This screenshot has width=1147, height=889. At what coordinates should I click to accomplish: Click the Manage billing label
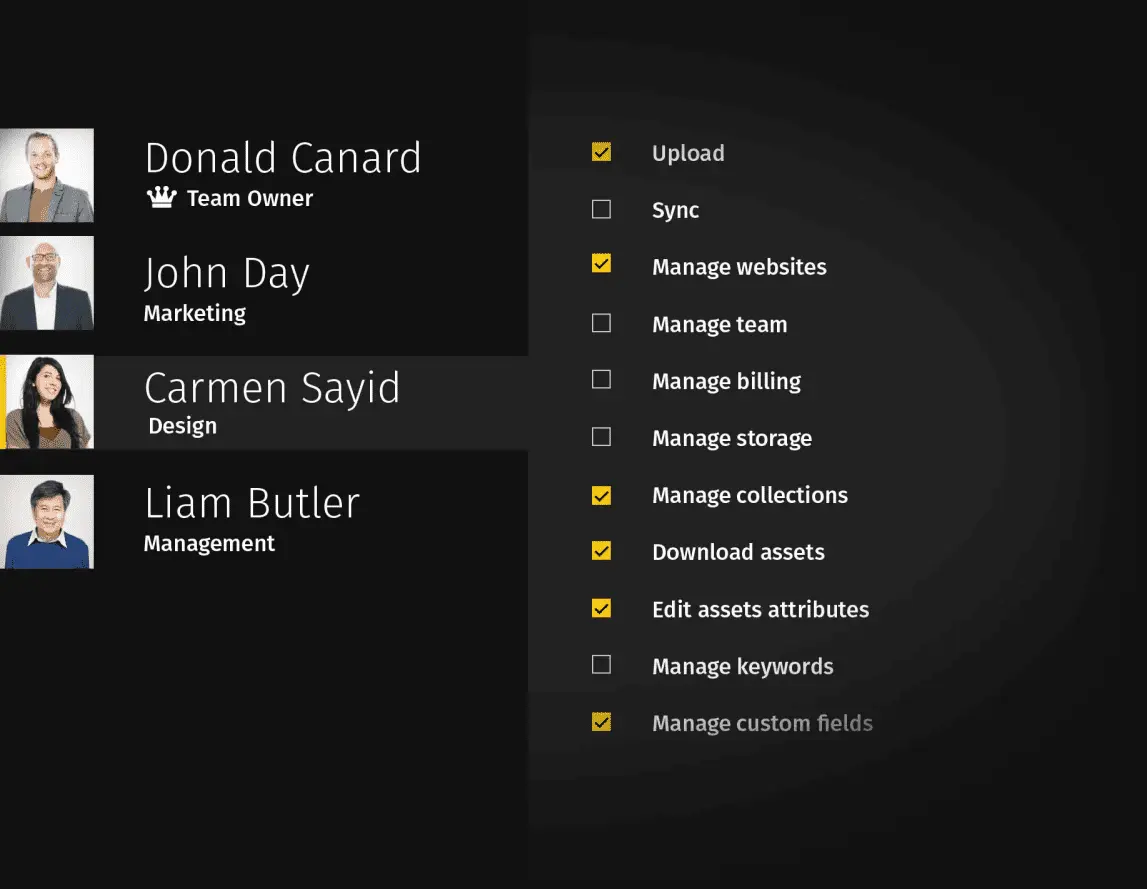pyautogui.click(x=726, y=381)
